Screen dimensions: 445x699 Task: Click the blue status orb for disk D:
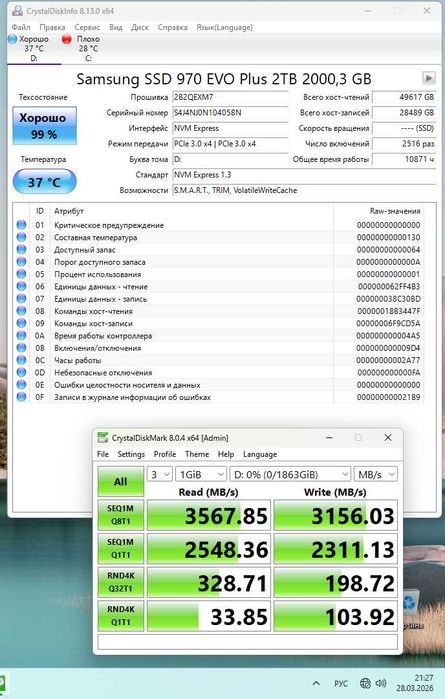tap(12, 39)
